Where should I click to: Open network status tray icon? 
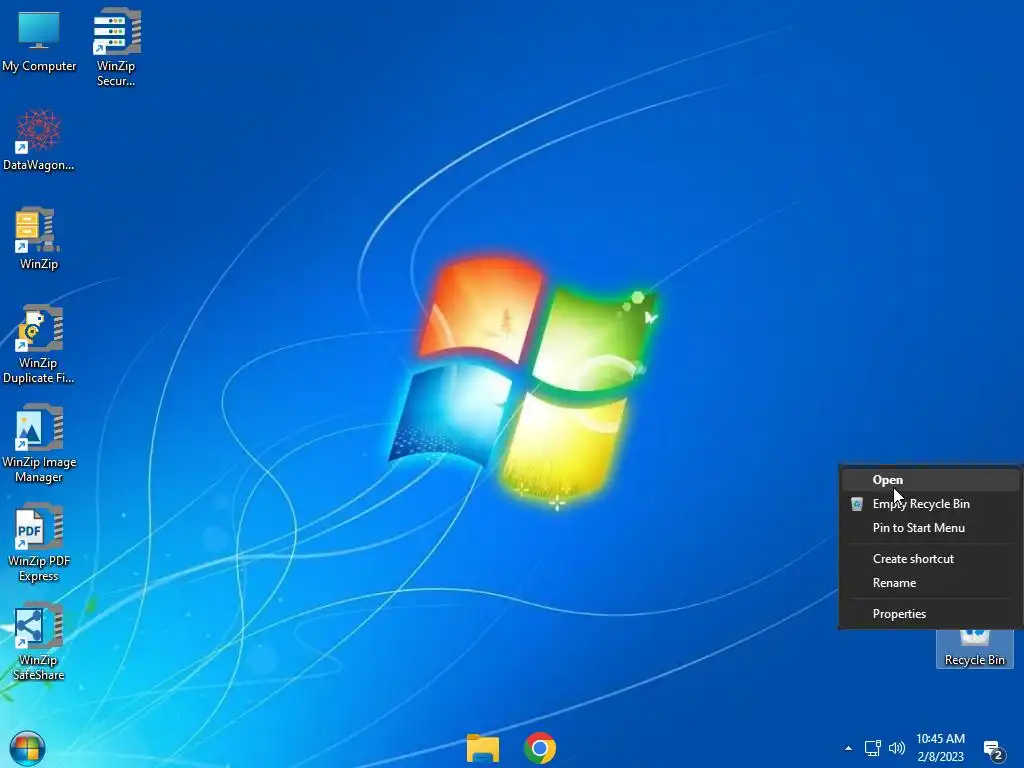[x=872, y=748]
